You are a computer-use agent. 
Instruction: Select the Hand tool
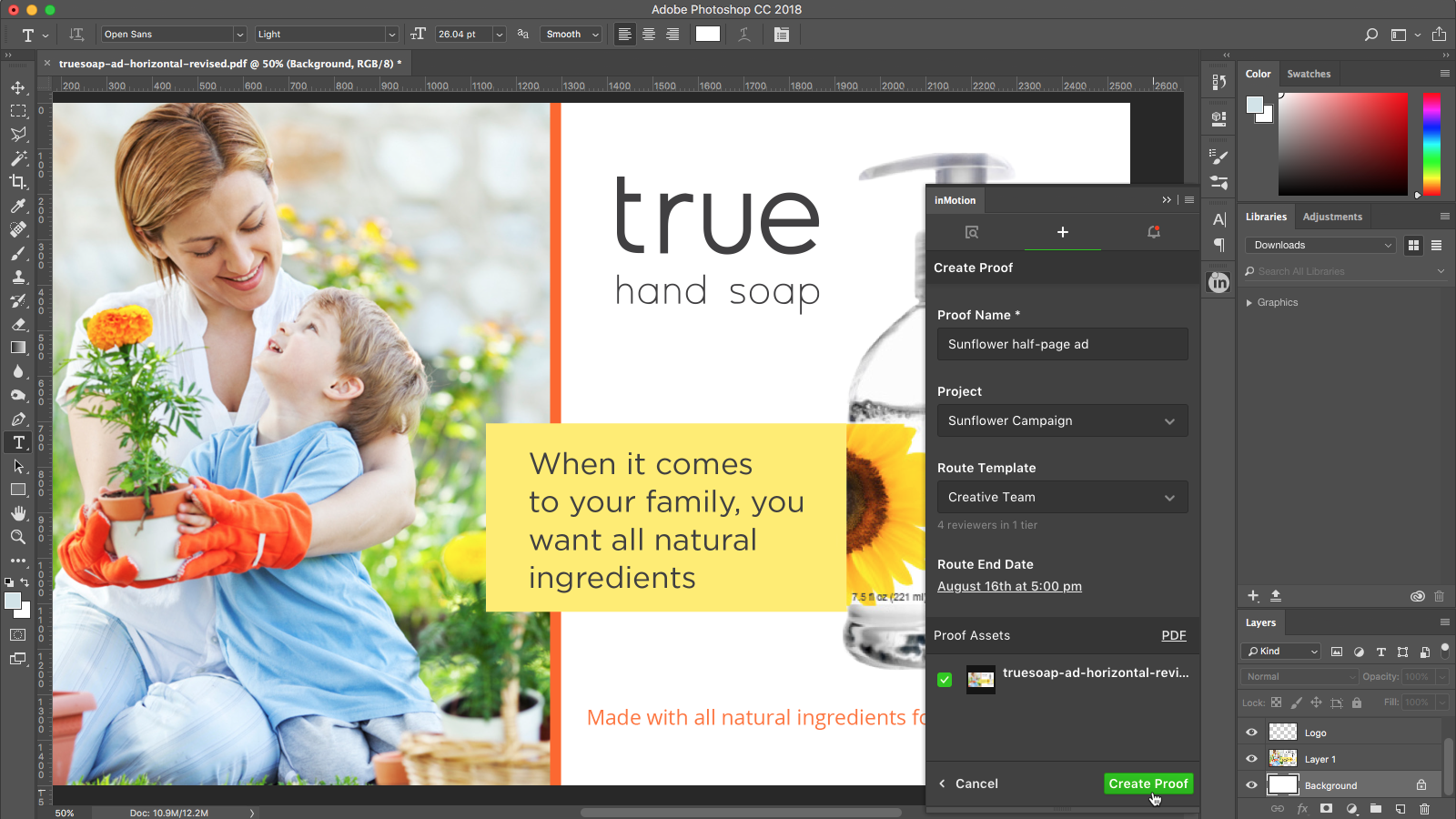coord(18,513)
